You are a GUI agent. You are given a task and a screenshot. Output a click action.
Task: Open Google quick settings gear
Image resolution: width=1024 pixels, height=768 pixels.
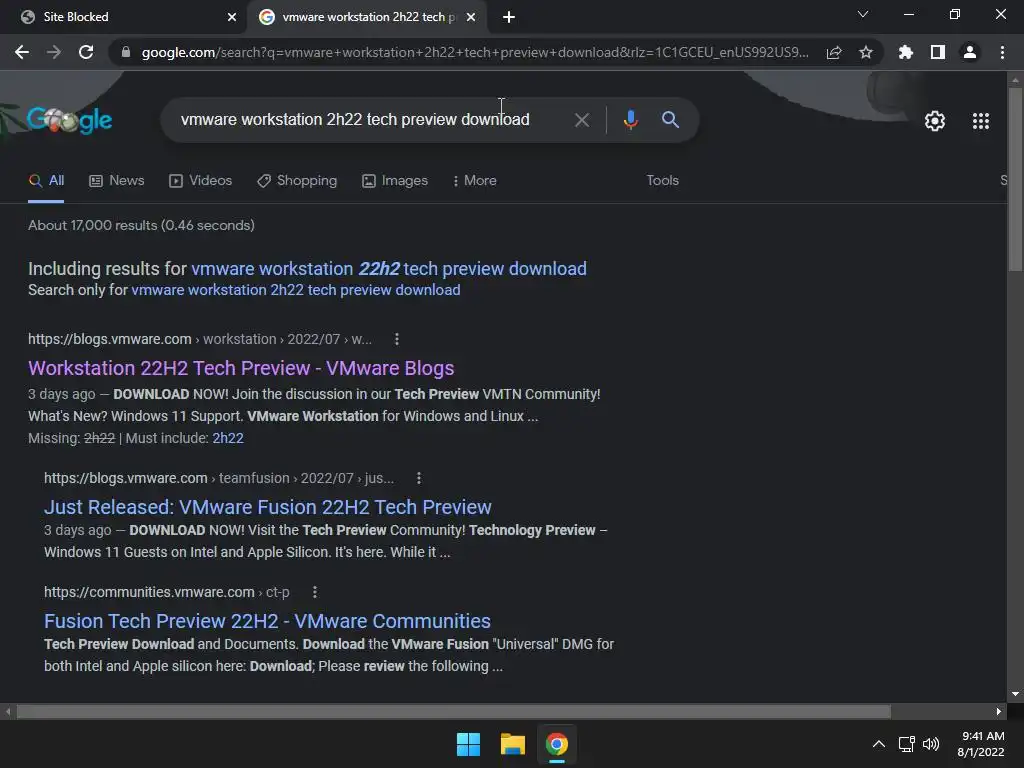[x=935, y=121]
